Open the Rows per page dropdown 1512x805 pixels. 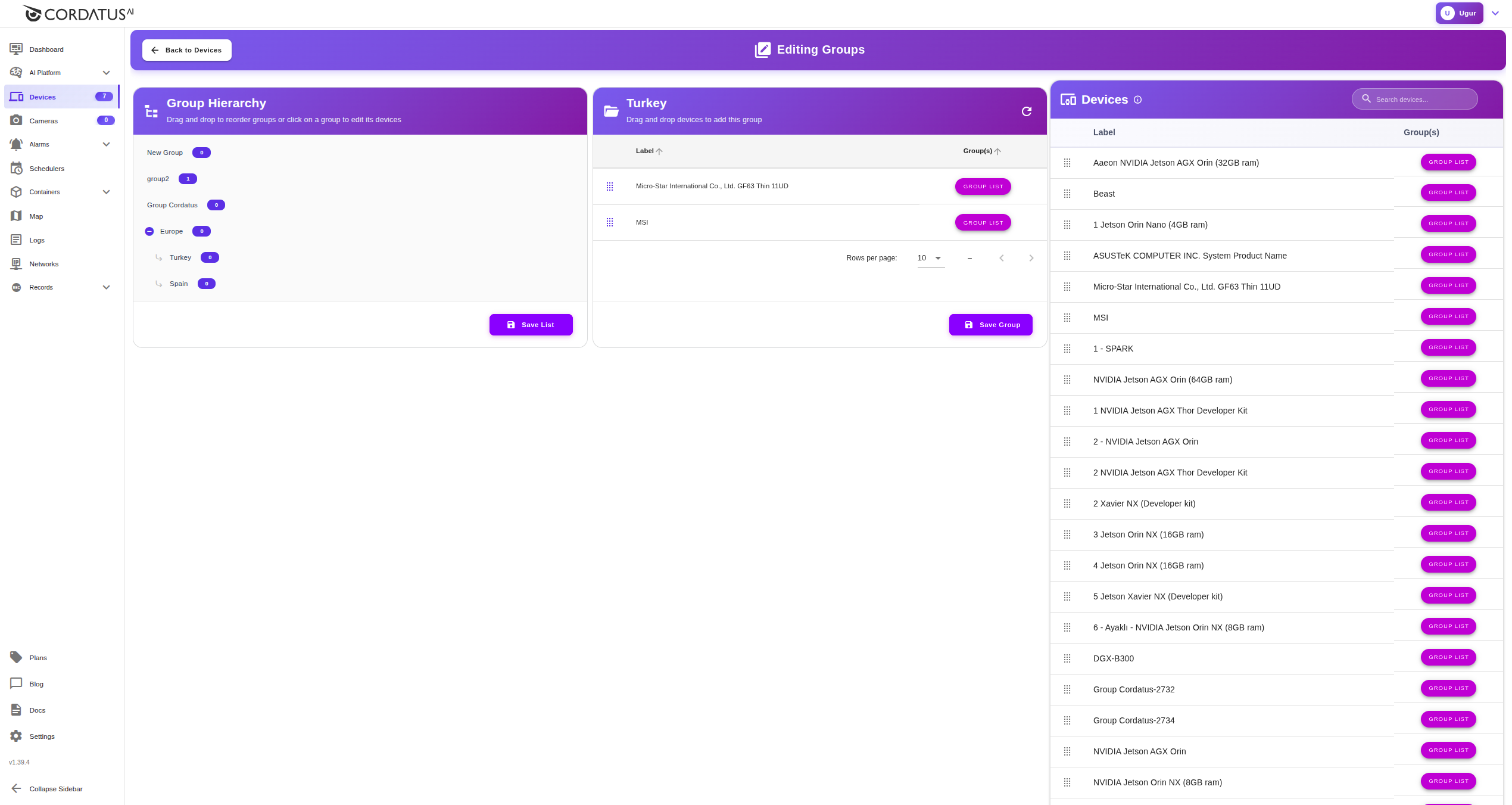929,258
